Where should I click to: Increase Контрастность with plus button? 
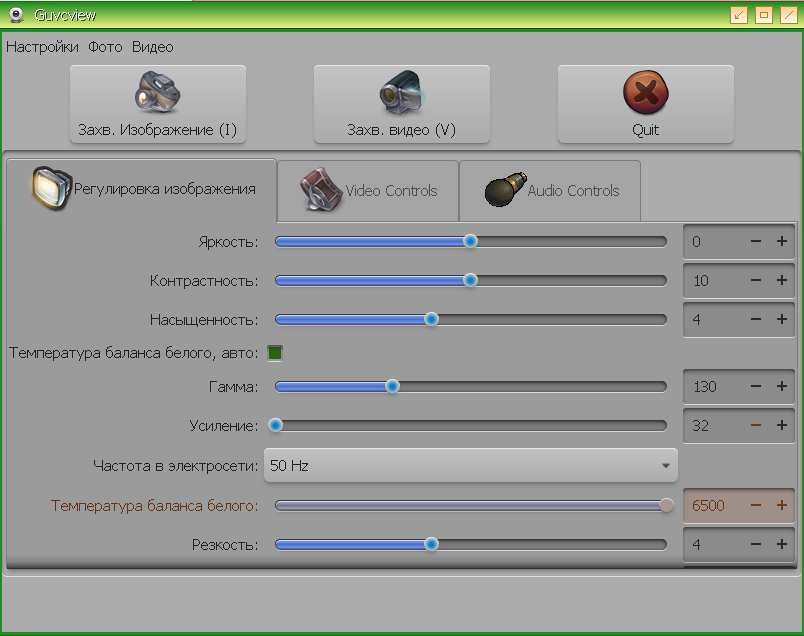click(781, 280)
